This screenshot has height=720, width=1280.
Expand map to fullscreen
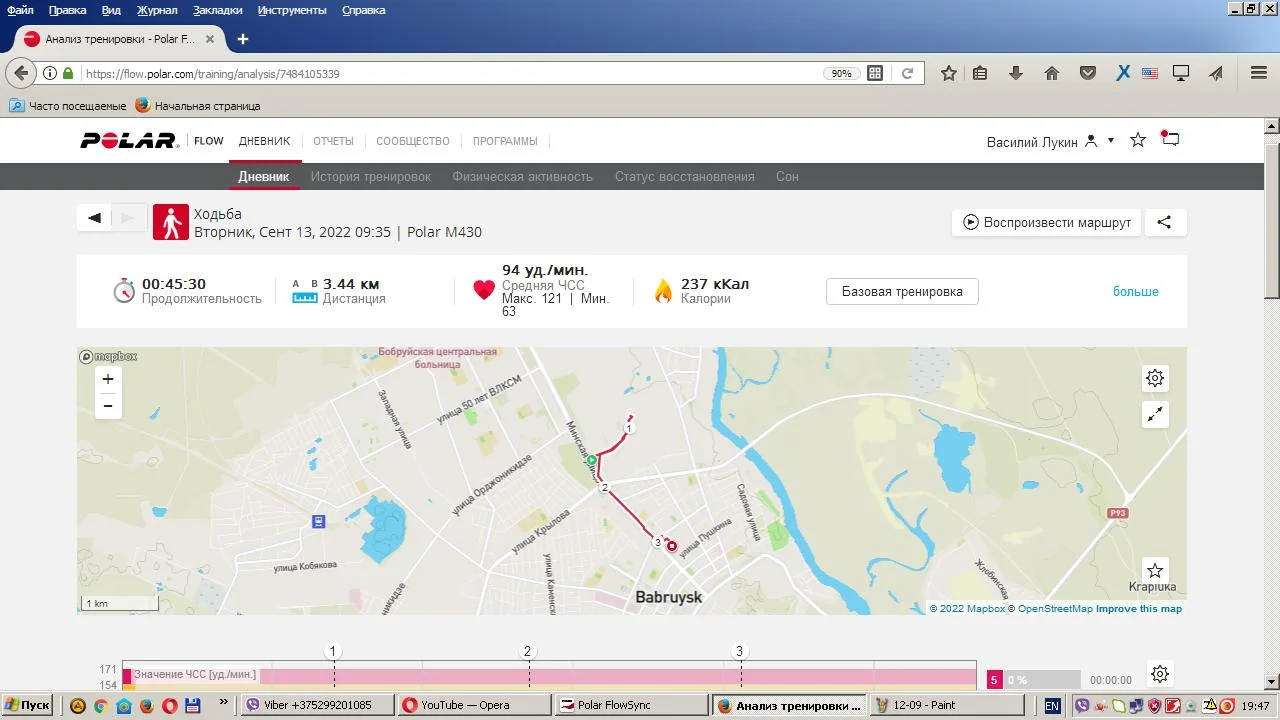(1155, 414)
